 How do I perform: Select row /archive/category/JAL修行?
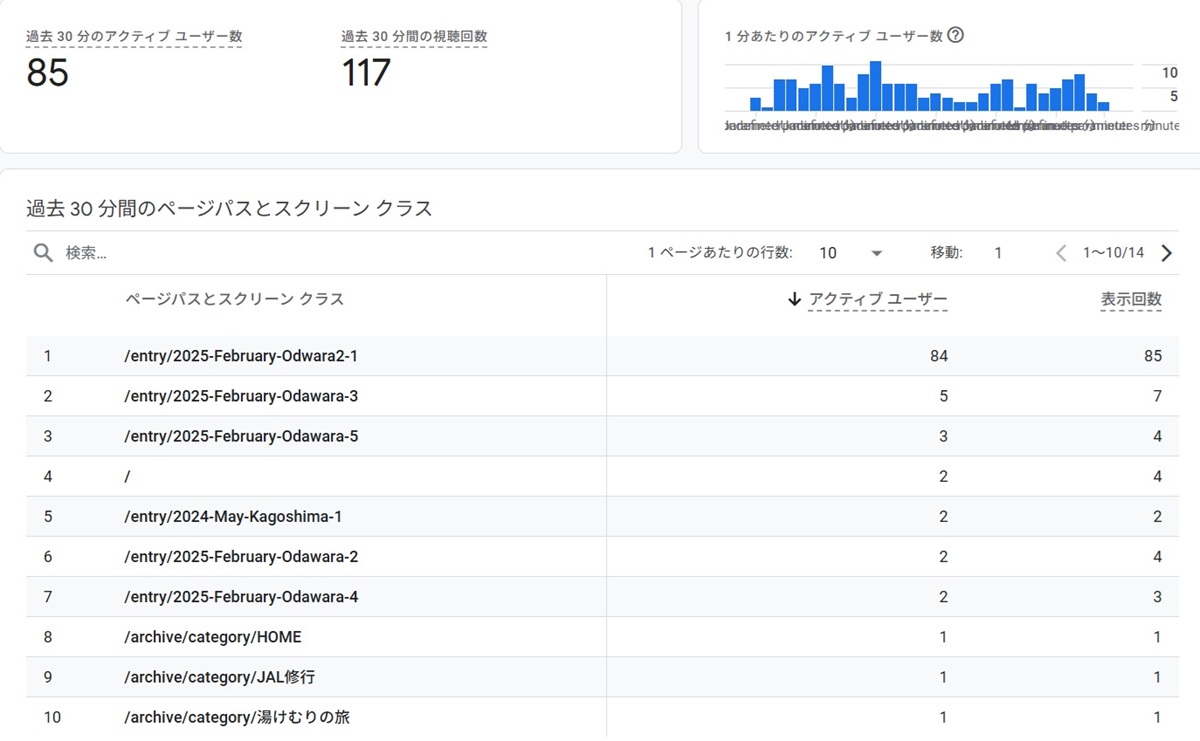pos(602,677)
